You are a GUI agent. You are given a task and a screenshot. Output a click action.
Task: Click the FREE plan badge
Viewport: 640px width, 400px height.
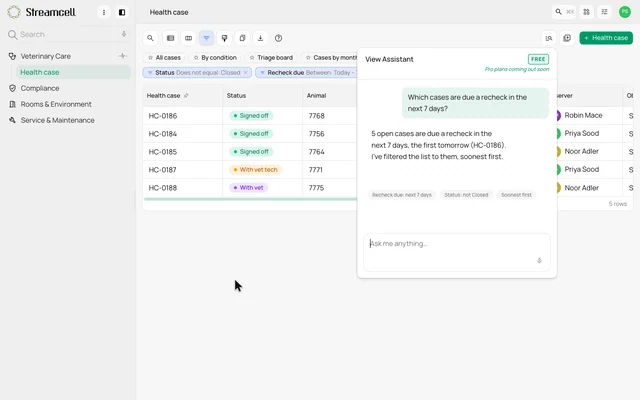coord(538,59)
